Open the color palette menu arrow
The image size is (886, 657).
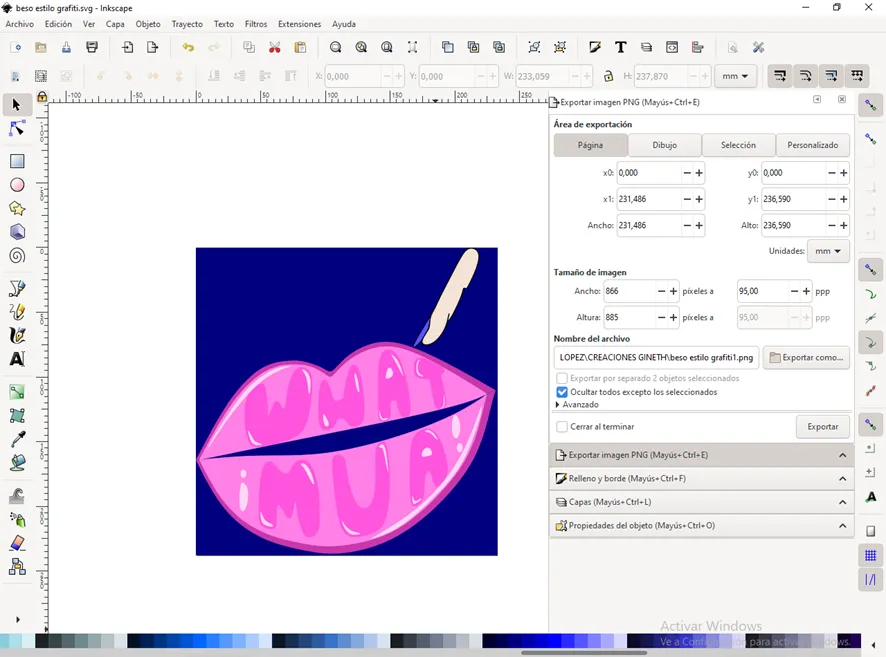[874, 645]
